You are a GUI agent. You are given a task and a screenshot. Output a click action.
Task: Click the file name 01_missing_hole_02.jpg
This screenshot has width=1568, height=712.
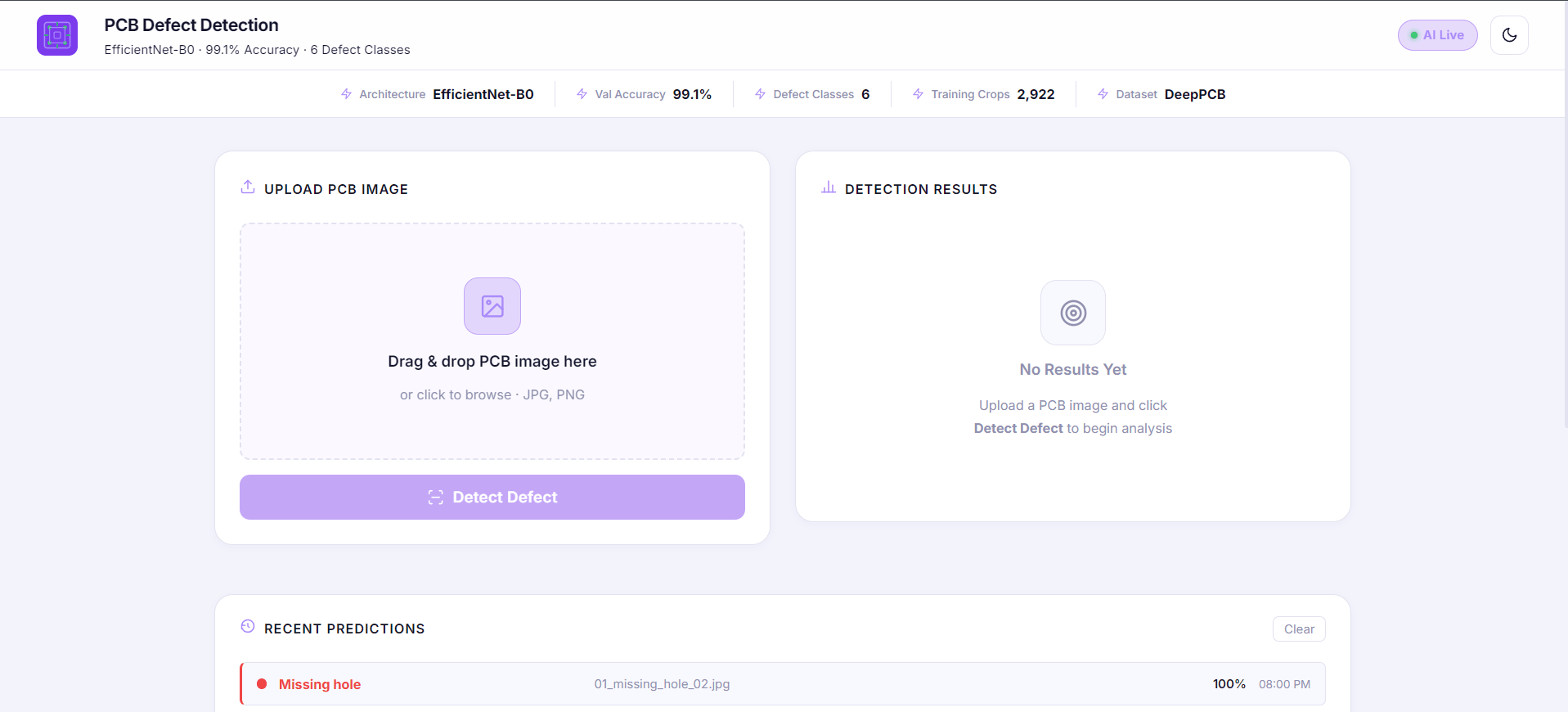(662, 684)
